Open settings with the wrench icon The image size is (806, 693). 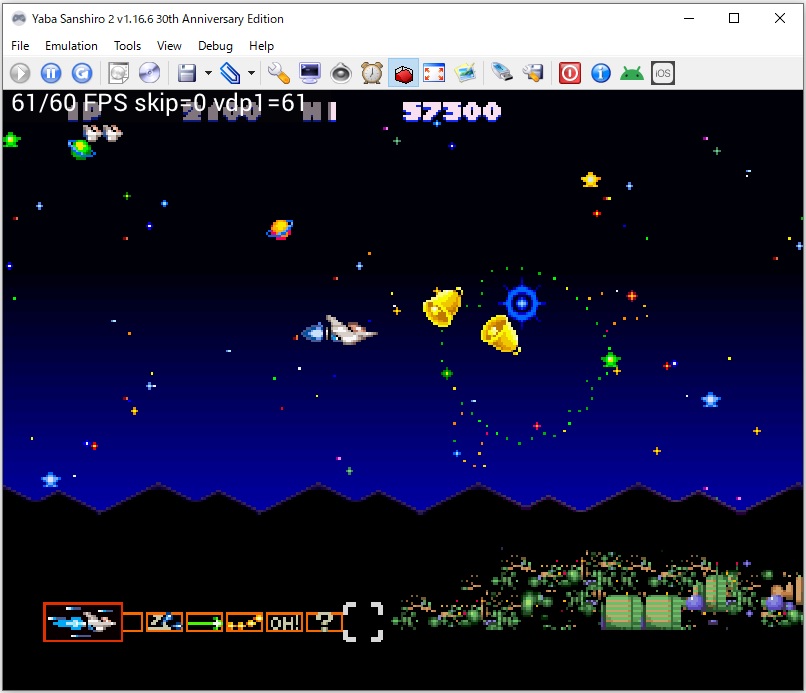(x=279, y=73)
